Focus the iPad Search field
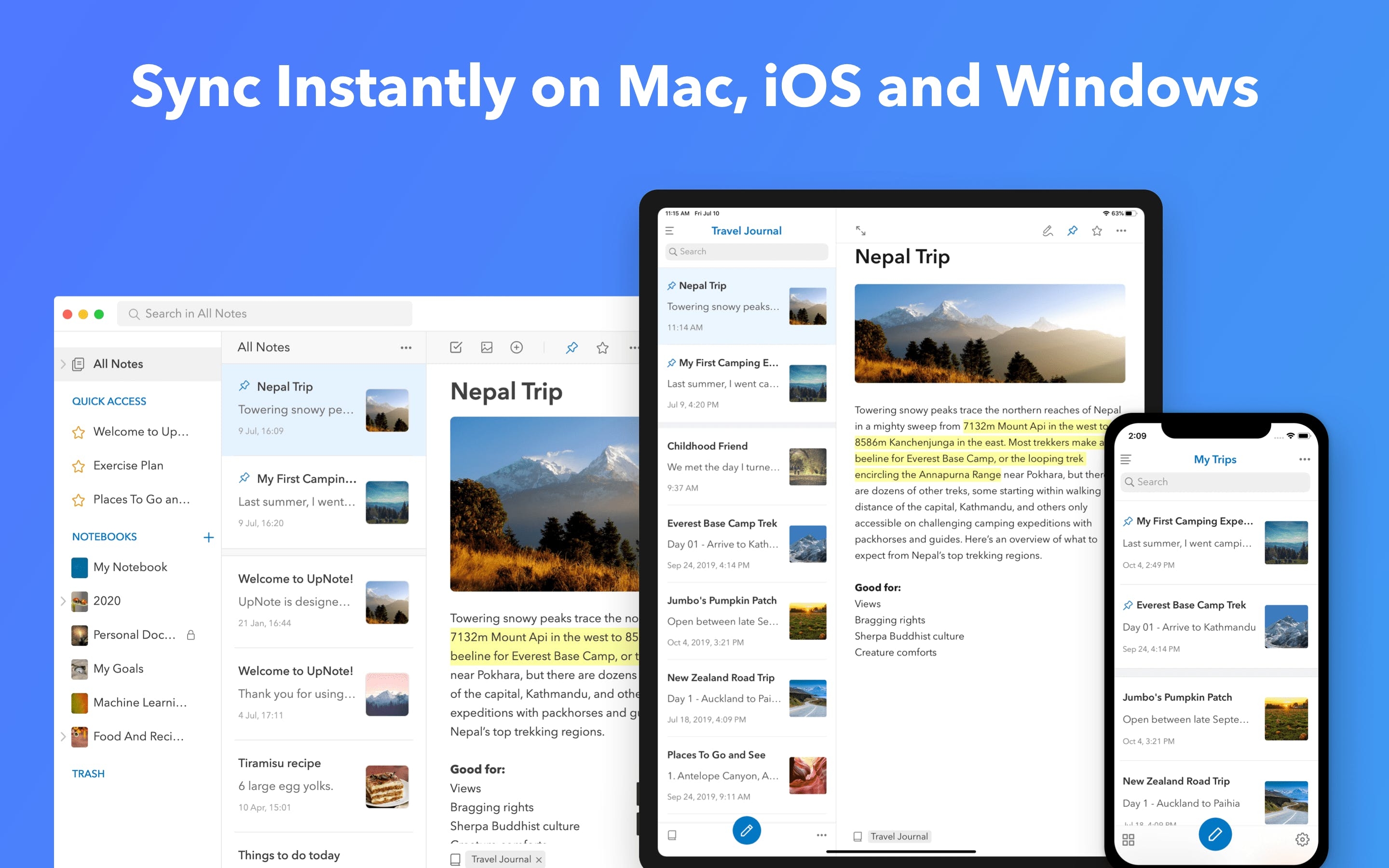This screenshot has width=1389, height=868. [x=746, y=251]
